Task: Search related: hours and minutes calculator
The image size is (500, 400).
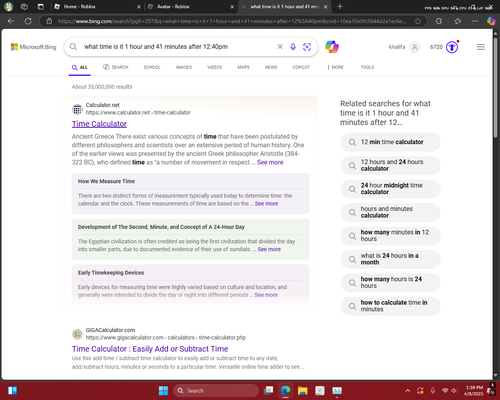Action: [x=390, y=212]
